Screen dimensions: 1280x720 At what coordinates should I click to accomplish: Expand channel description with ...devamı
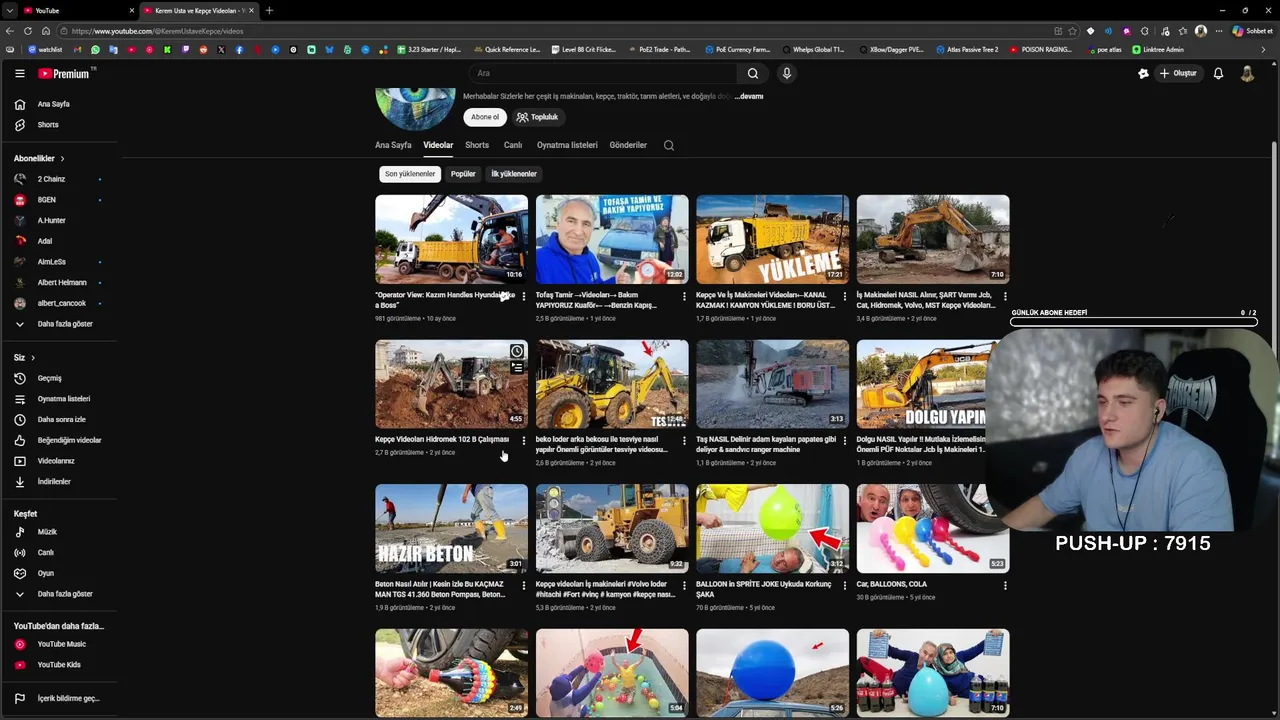click(749, 97)
